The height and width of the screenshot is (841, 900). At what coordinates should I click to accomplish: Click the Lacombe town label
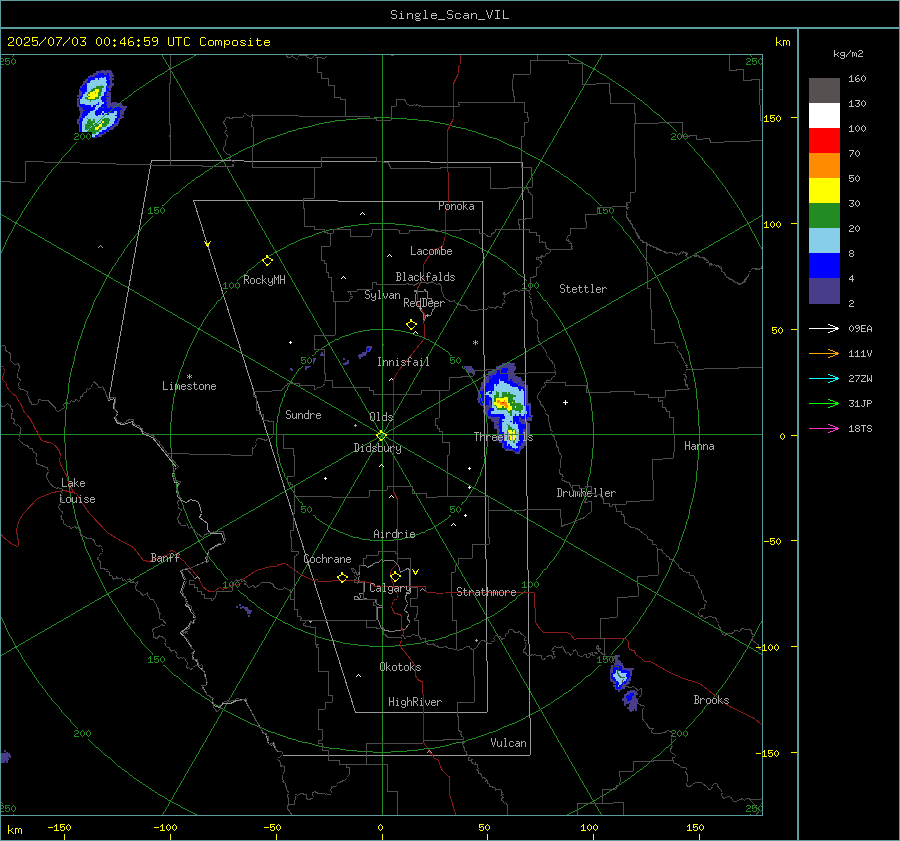[x=431, y=251]
